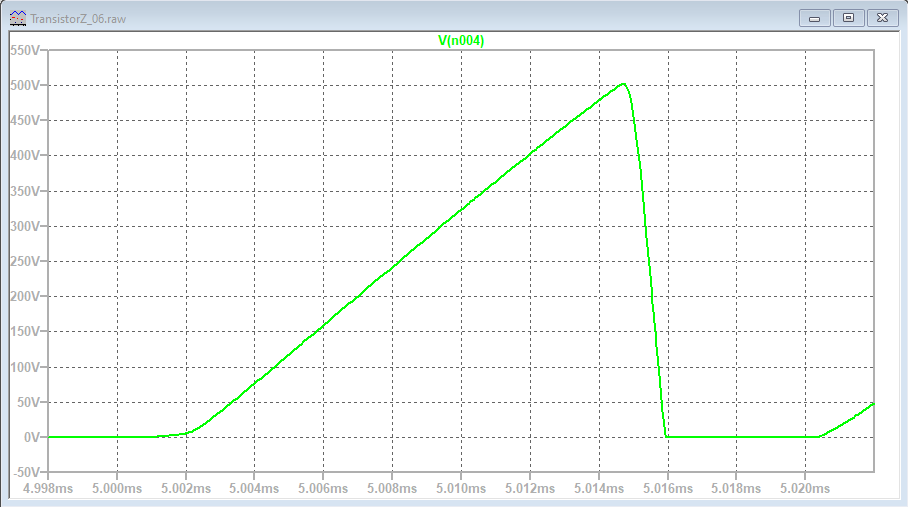Click the 500V vertical axis label

coord(26,85)
